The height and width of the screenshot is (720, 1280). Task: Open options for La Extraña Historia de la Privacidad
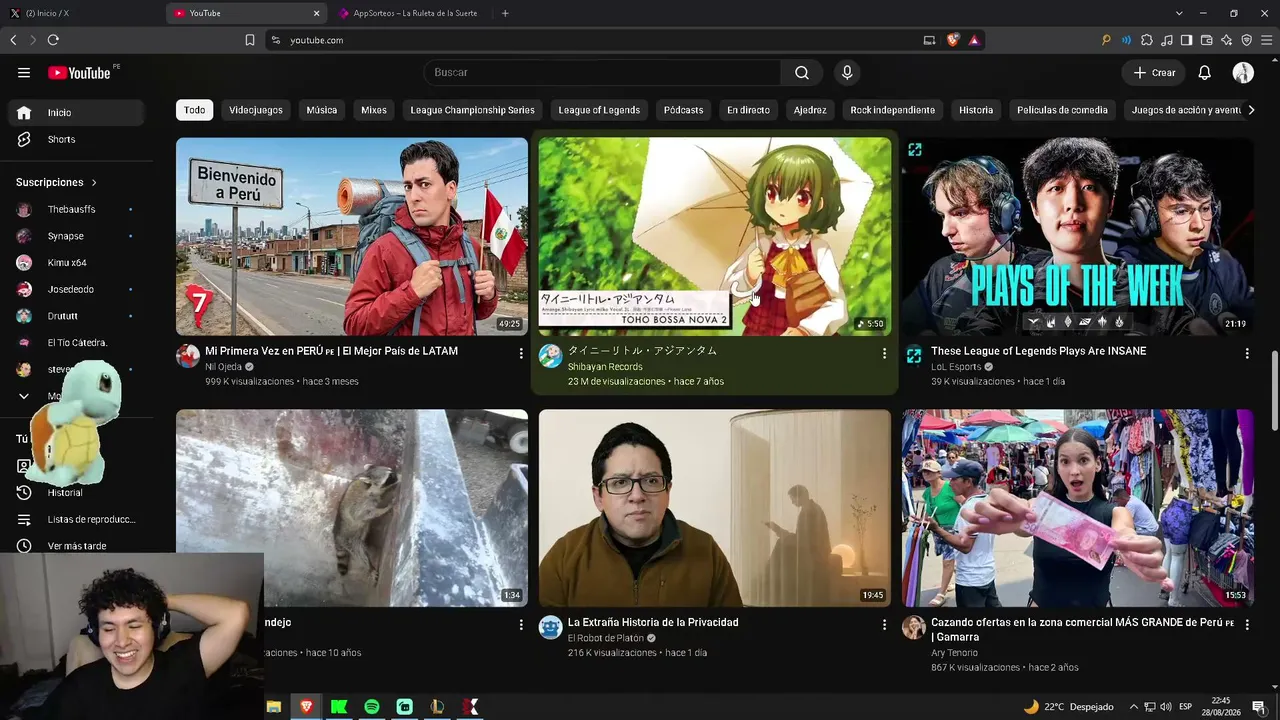tap(884, 624)
